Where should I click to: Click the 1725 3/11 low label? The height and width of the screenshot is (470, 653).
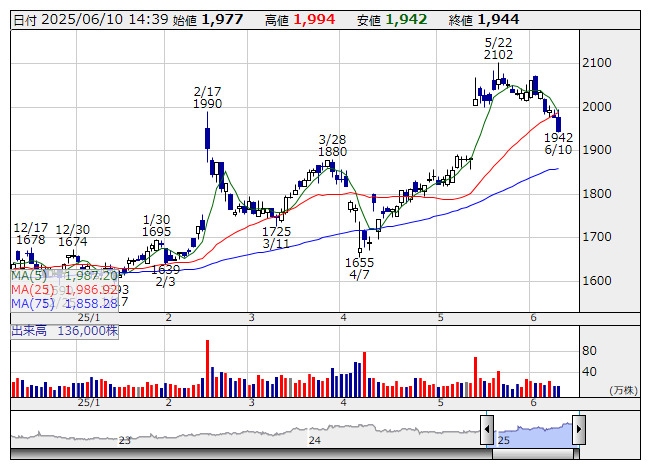pos(277,237)
